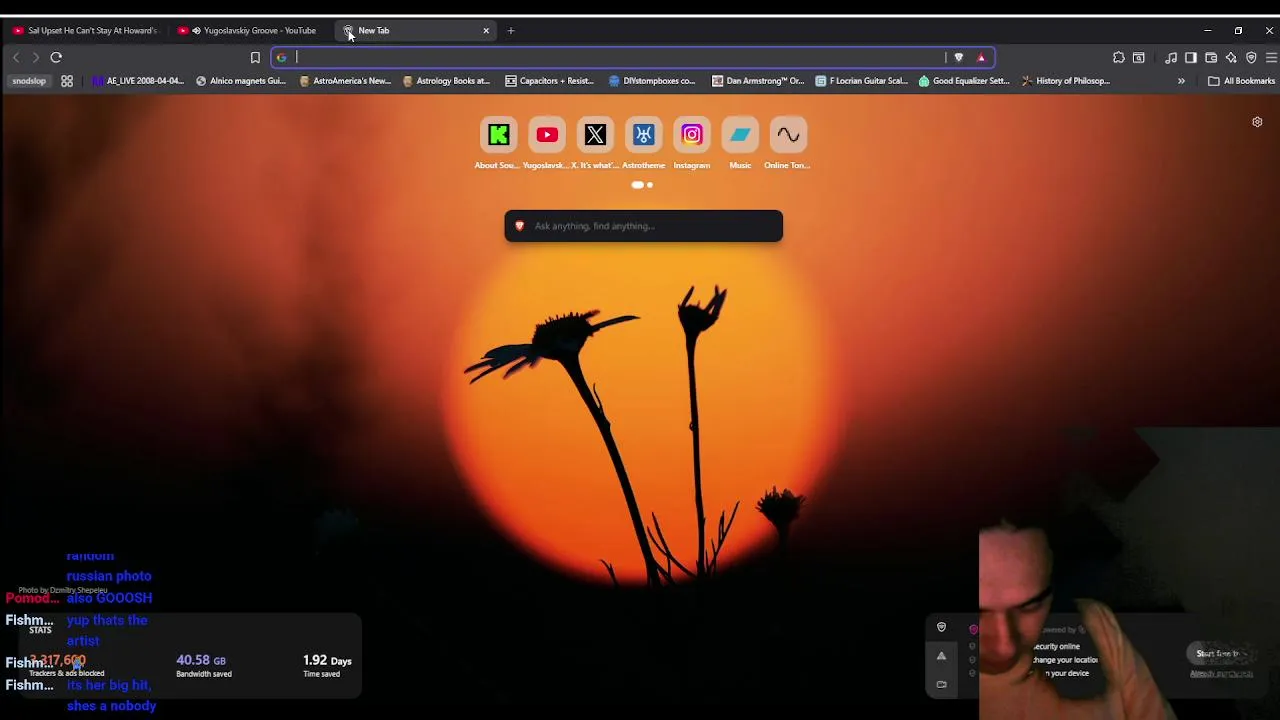This screenshot has width=1280, height=720.
Task: Bookmark this page using the bookmark icon
Action: tap(255, 58)
